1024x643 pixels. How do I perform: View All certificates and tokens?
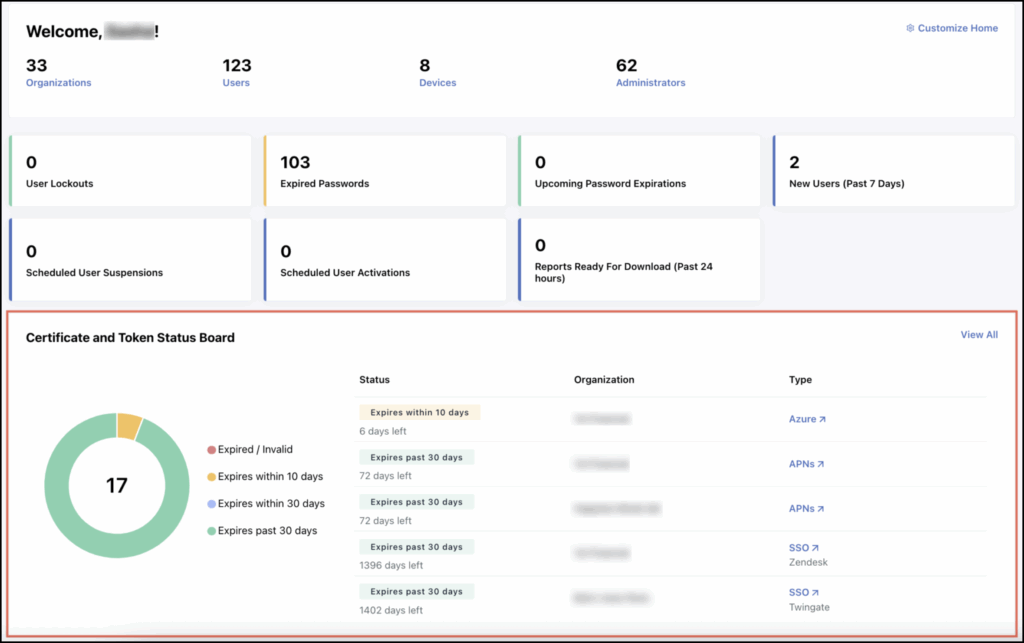(x=978, y=335)
